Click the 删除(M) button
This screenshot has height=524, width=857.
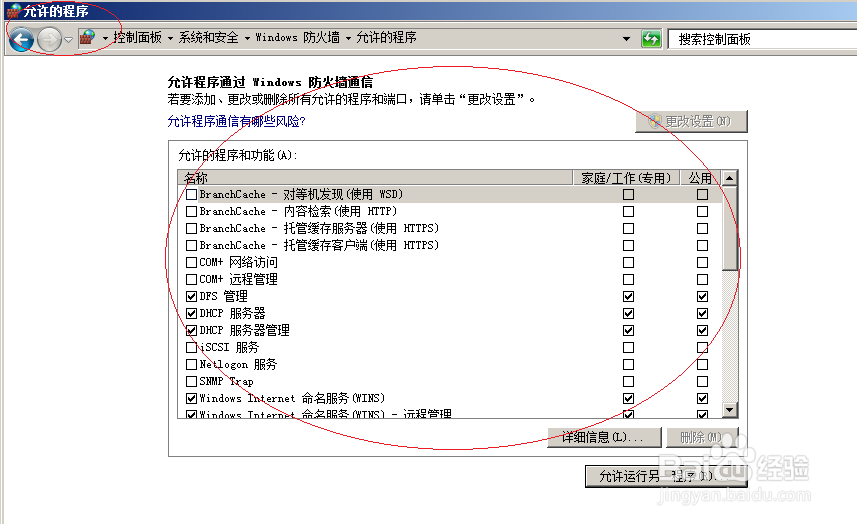[702, 437]
